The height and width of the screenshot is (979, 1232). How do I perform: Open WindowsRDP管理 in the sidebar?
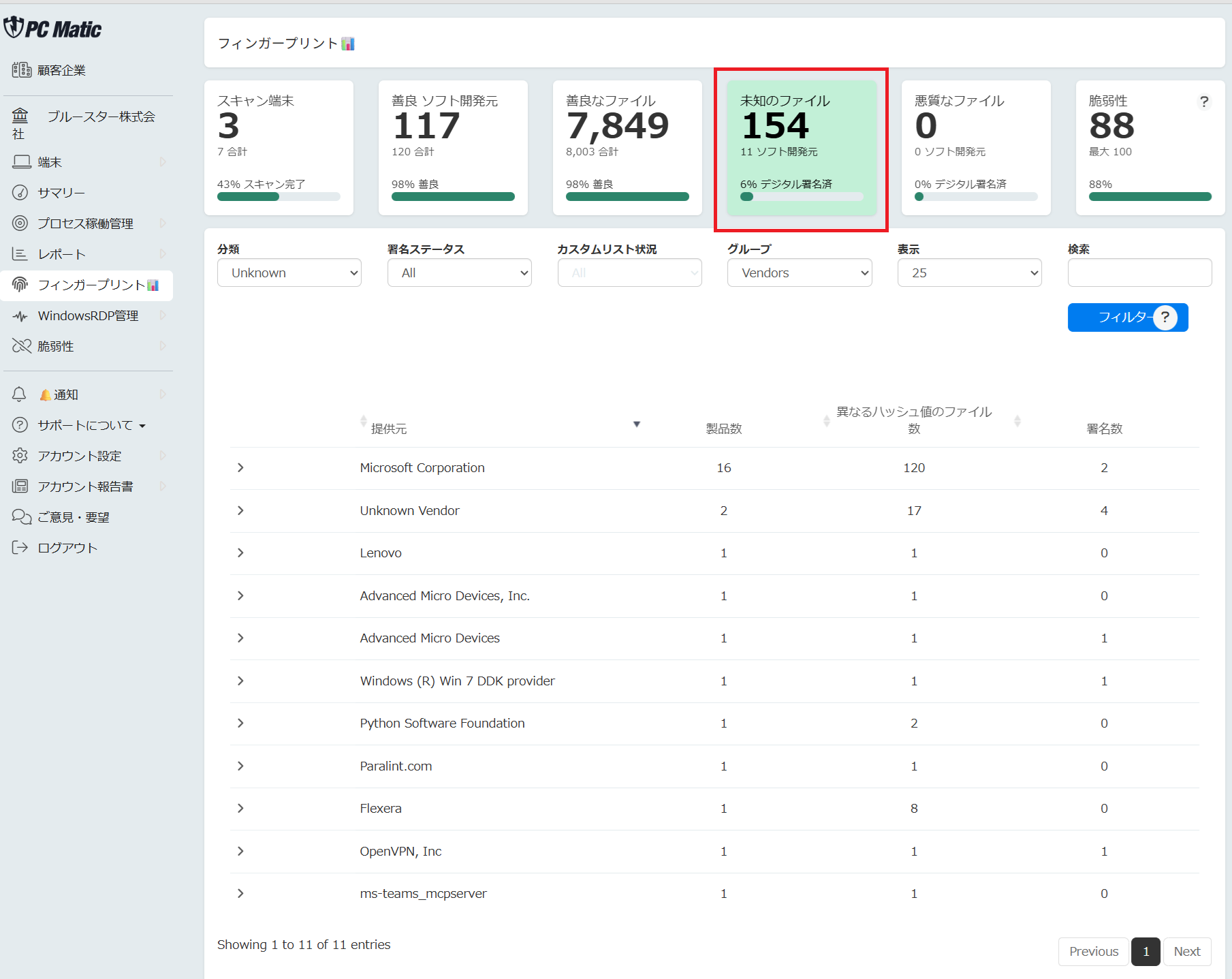[88, 315]
